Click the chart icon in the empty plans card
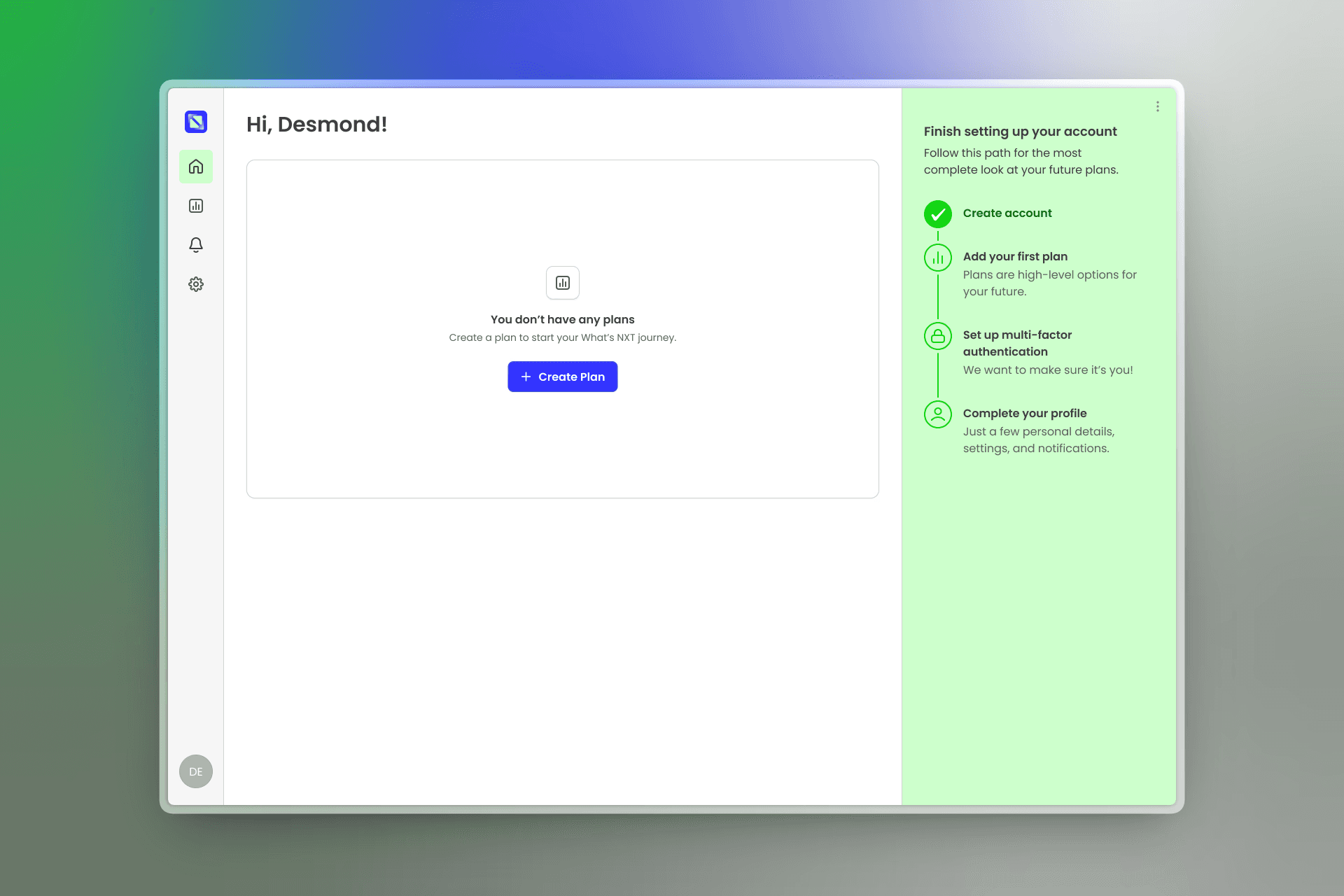Screen dimensions: 1344x896 point(562,283)
